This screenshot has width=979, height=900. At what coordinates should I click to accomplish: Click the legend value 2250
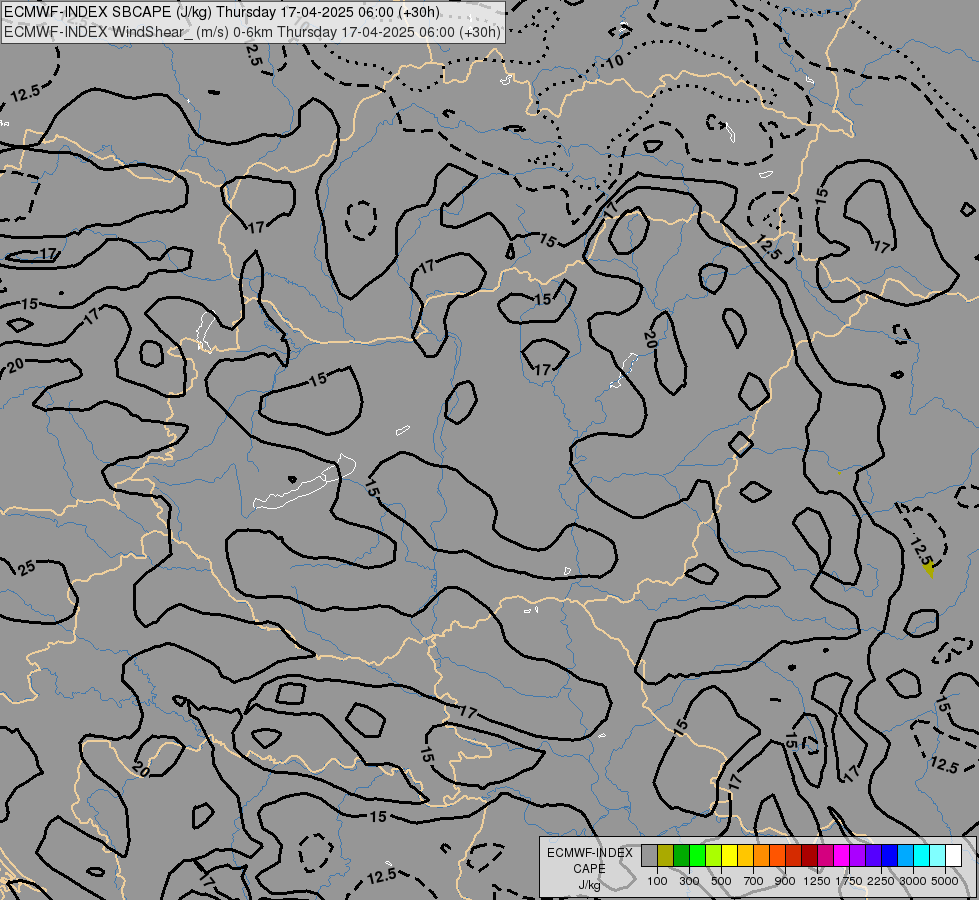click(x=881, y=881)
